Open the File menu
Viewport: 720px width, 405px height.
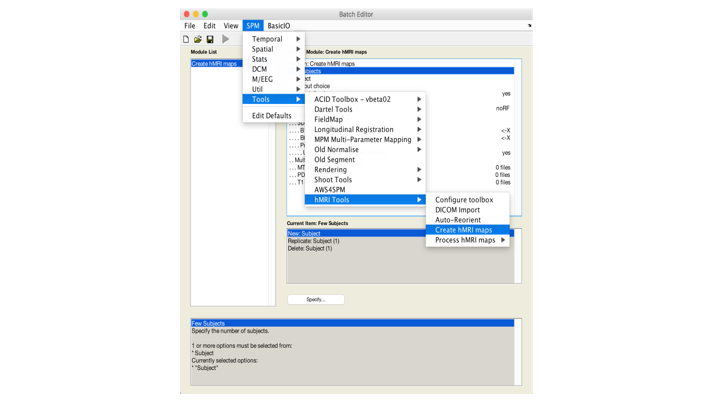point(189,26)
